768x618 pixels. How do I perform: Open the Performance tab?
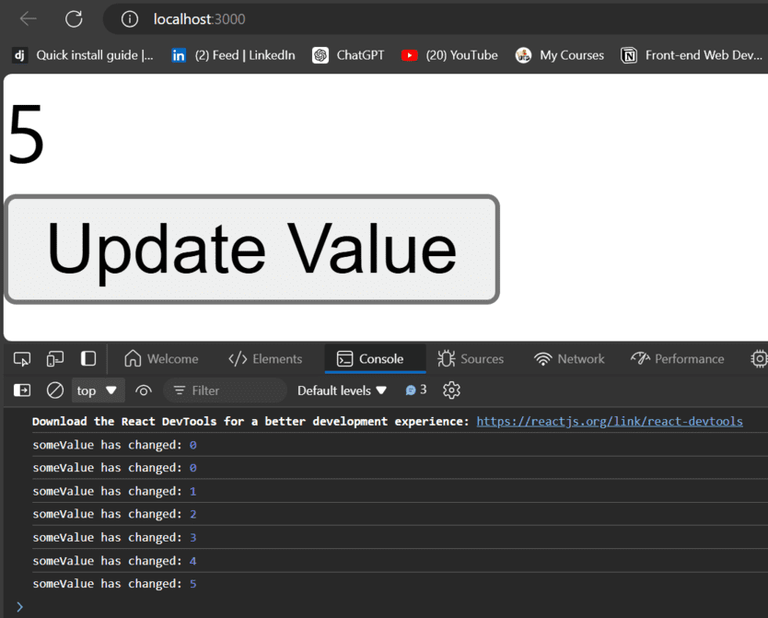[x=677, y=359]
